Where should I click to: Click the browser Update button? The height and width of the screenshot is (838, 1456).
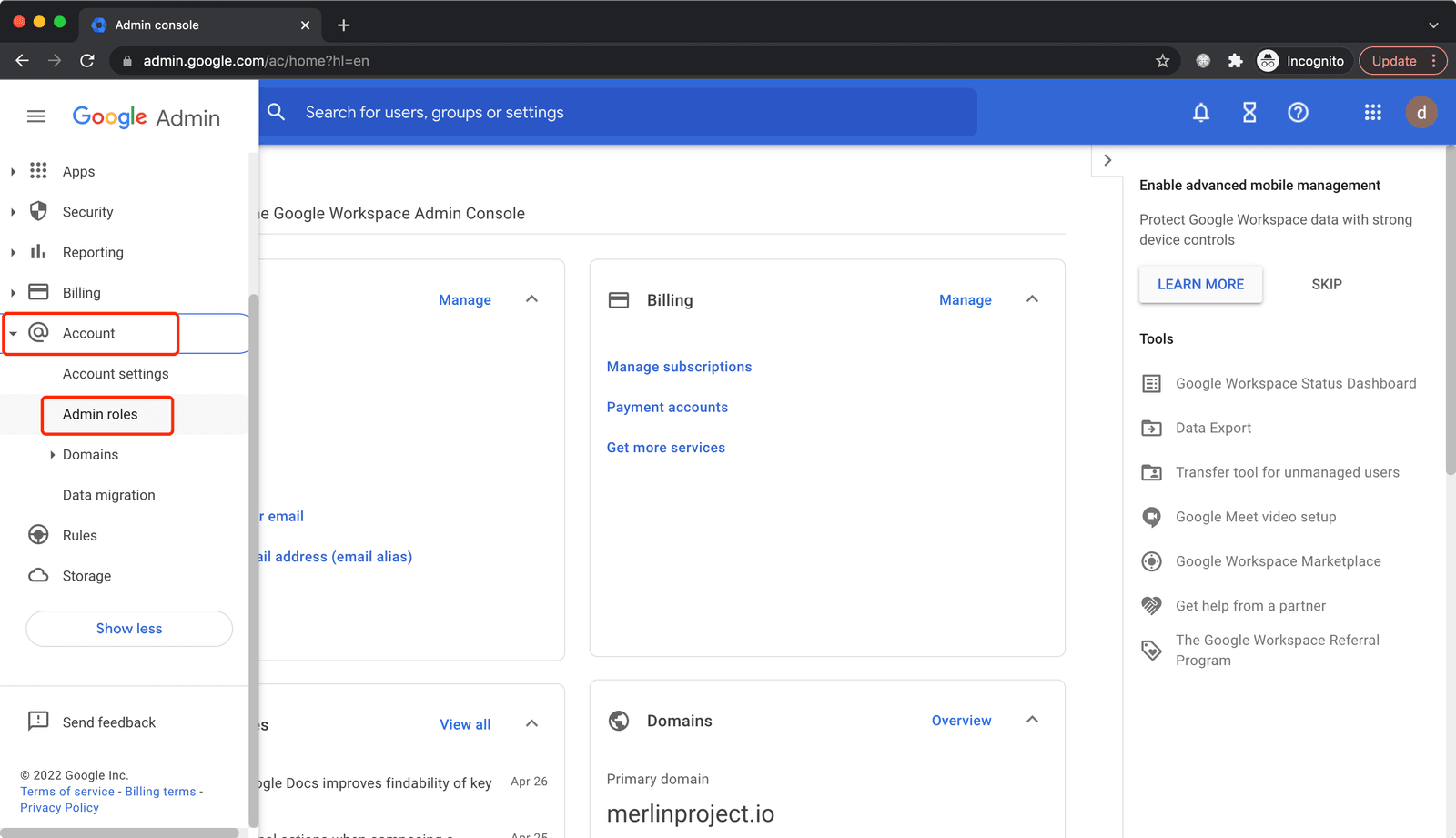pos(1402,61)
